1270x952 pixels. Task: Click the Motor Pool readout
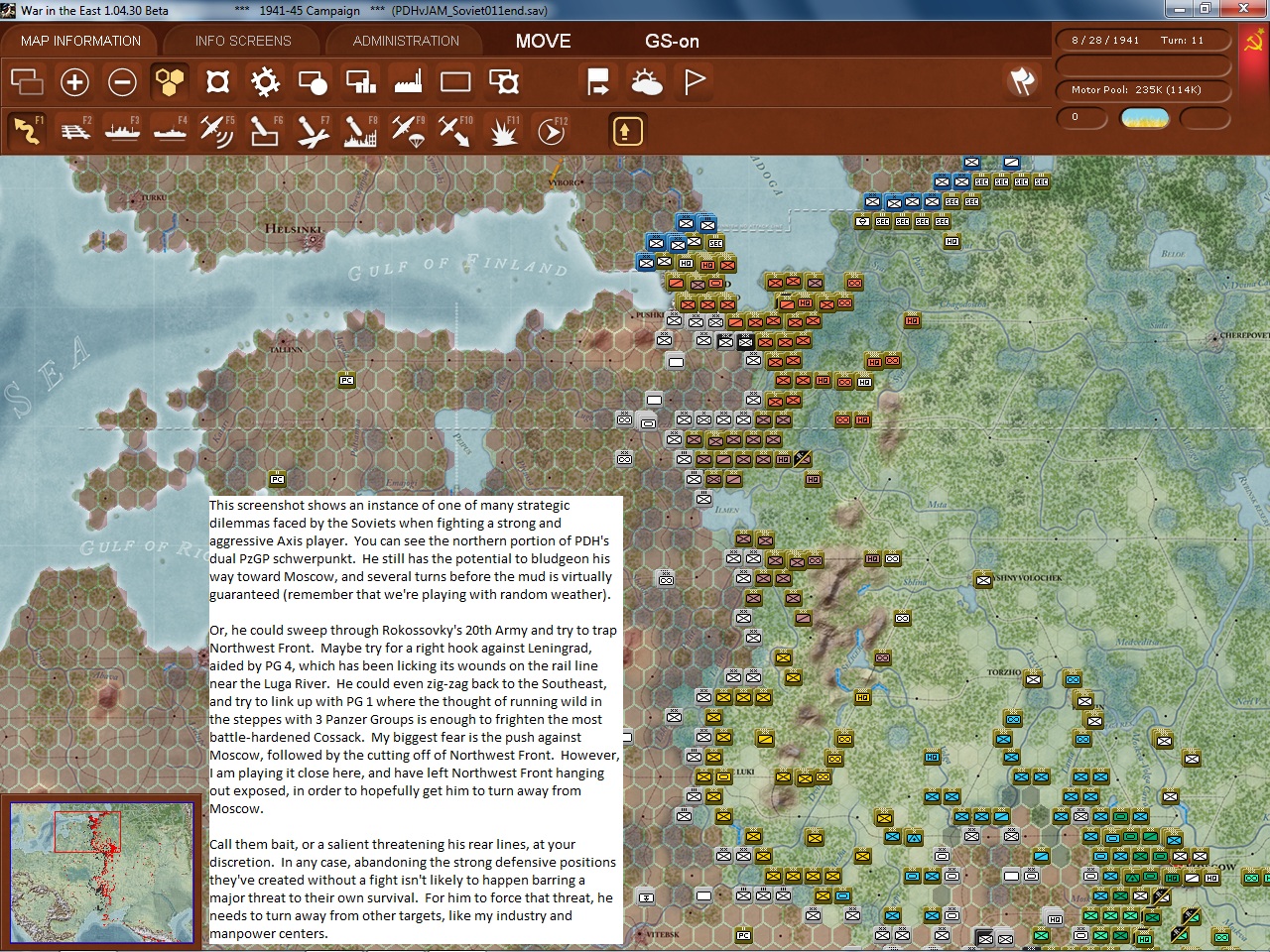pyautogui.click(x=1143, y=90)
